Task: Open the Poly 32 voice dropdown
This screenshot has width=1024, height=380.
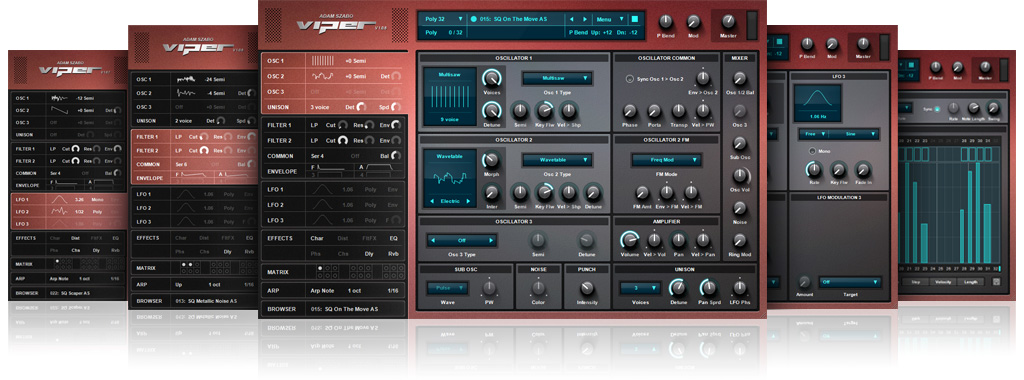Action: [444, 19]
